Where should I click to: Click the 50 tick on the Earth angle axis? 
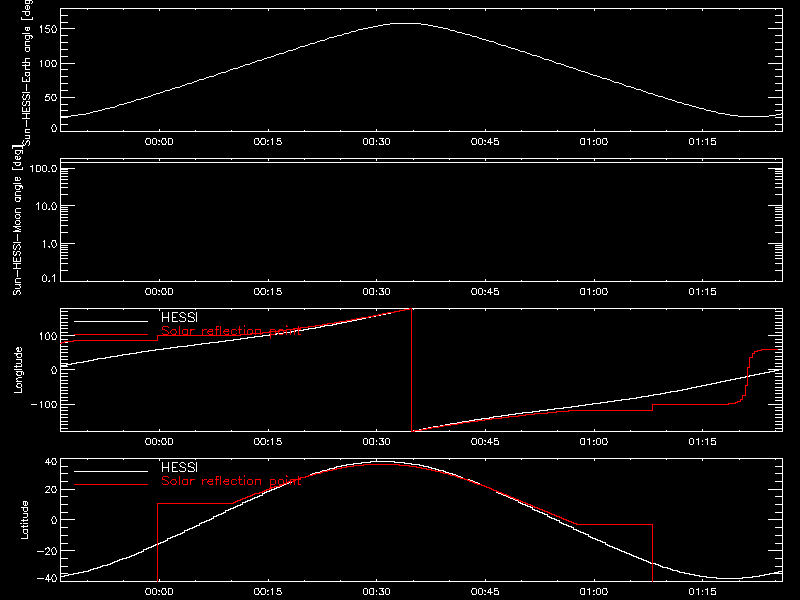point(51,98)
